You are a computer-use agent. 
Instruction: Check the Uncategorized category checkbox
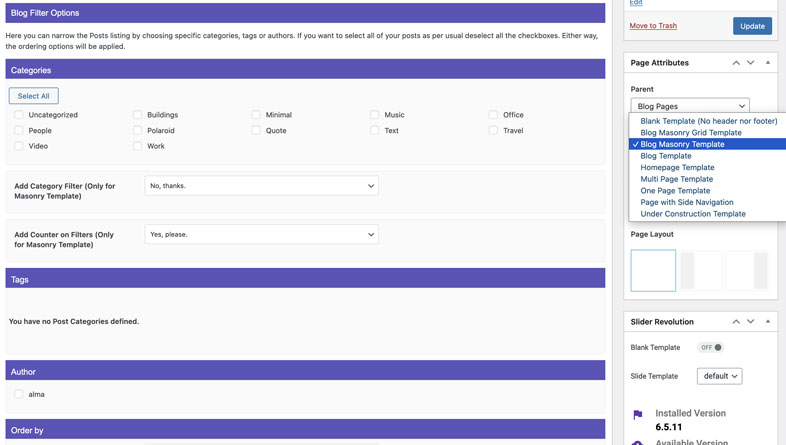tap(19, 115)
